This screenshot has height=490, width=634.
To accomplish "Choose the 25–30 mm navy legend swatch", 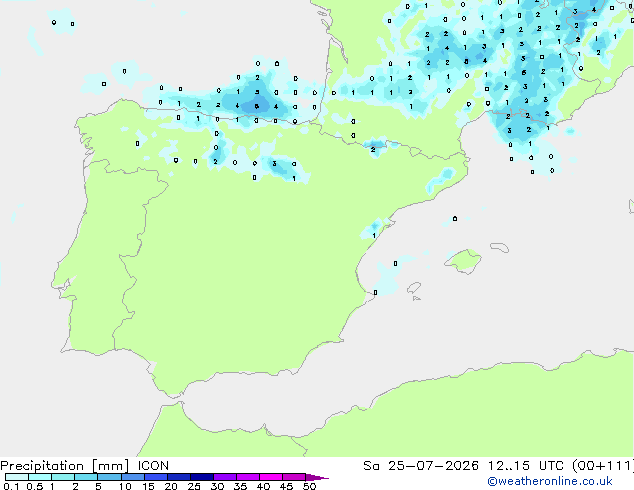I will click(x=201, y=477).
